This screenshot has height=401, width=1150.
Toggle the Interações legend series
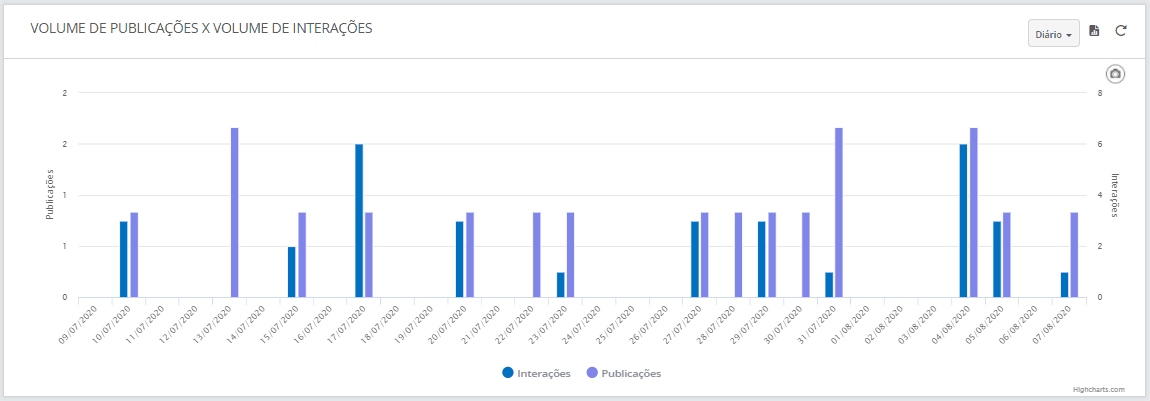click(536, 373)
